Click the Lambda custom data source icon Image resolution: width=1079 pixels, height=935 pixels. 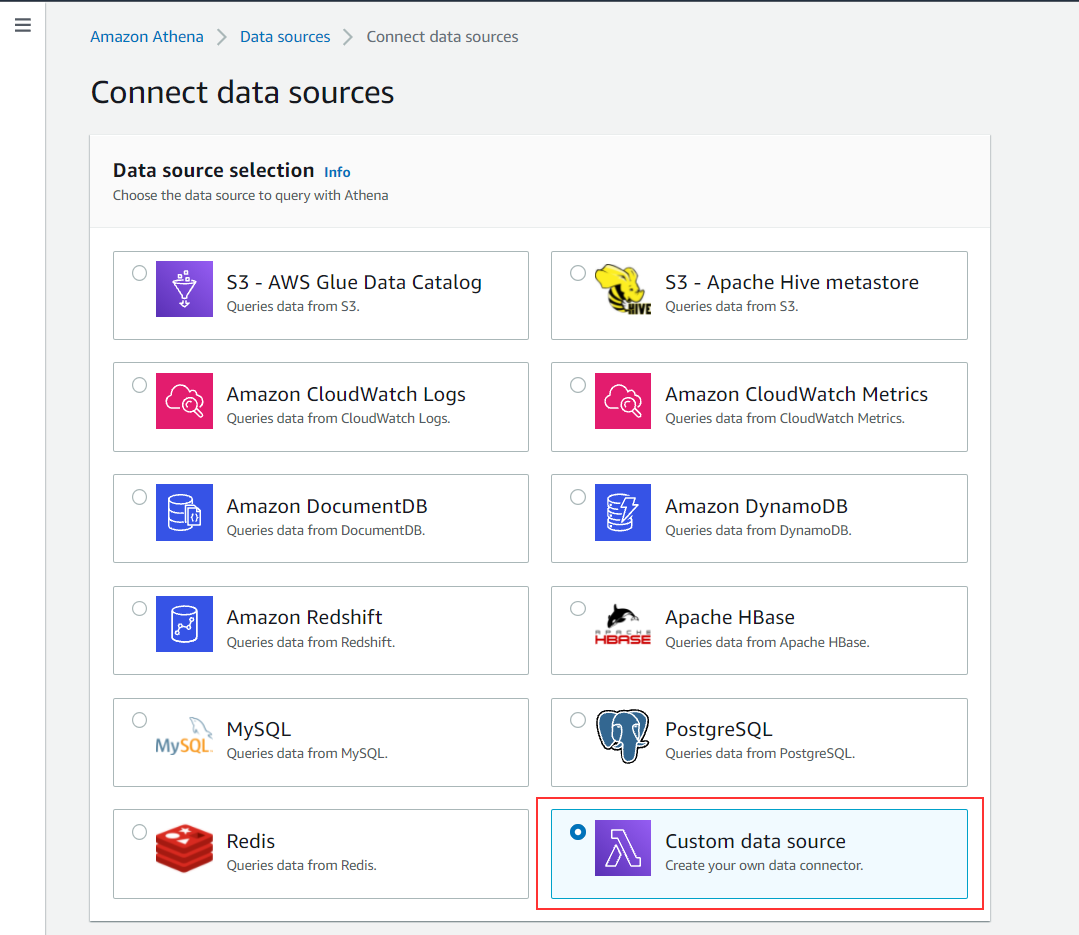(623, 848)
